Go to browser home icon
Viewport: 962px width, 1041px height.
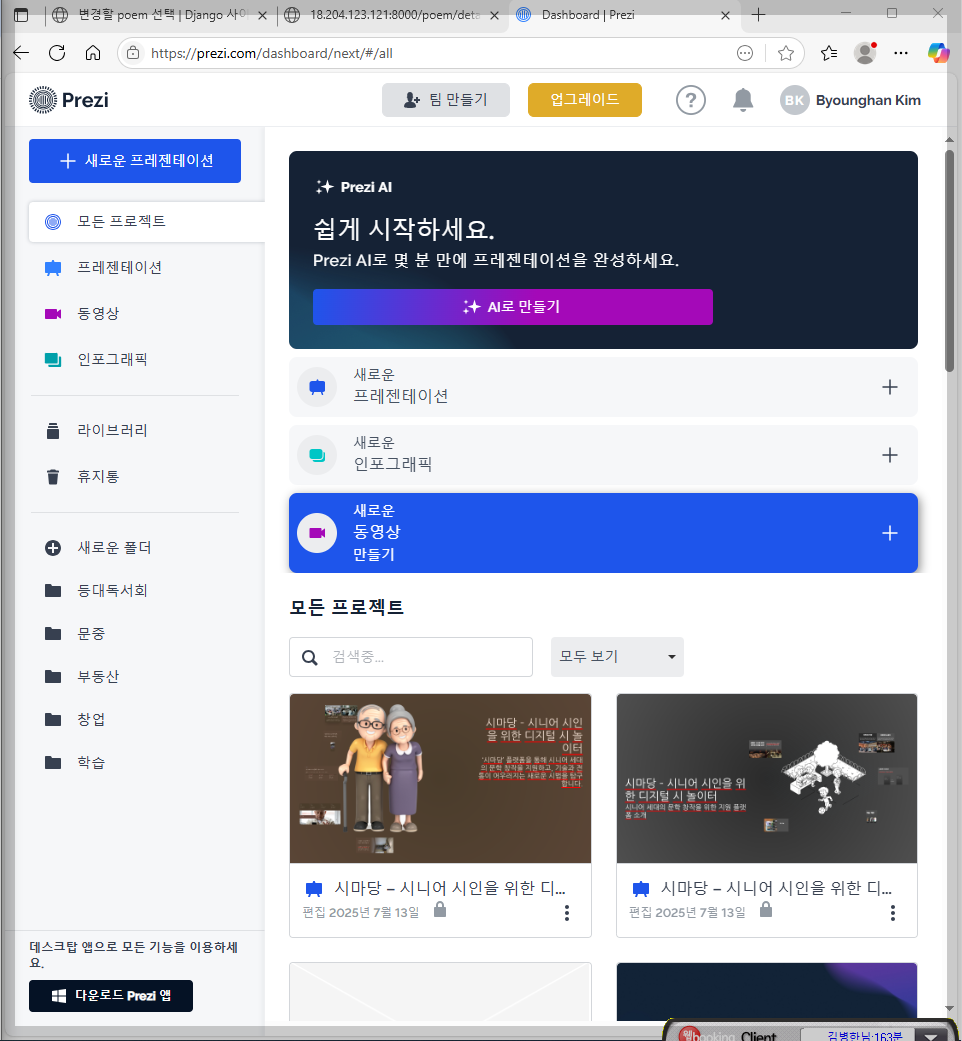93,53
